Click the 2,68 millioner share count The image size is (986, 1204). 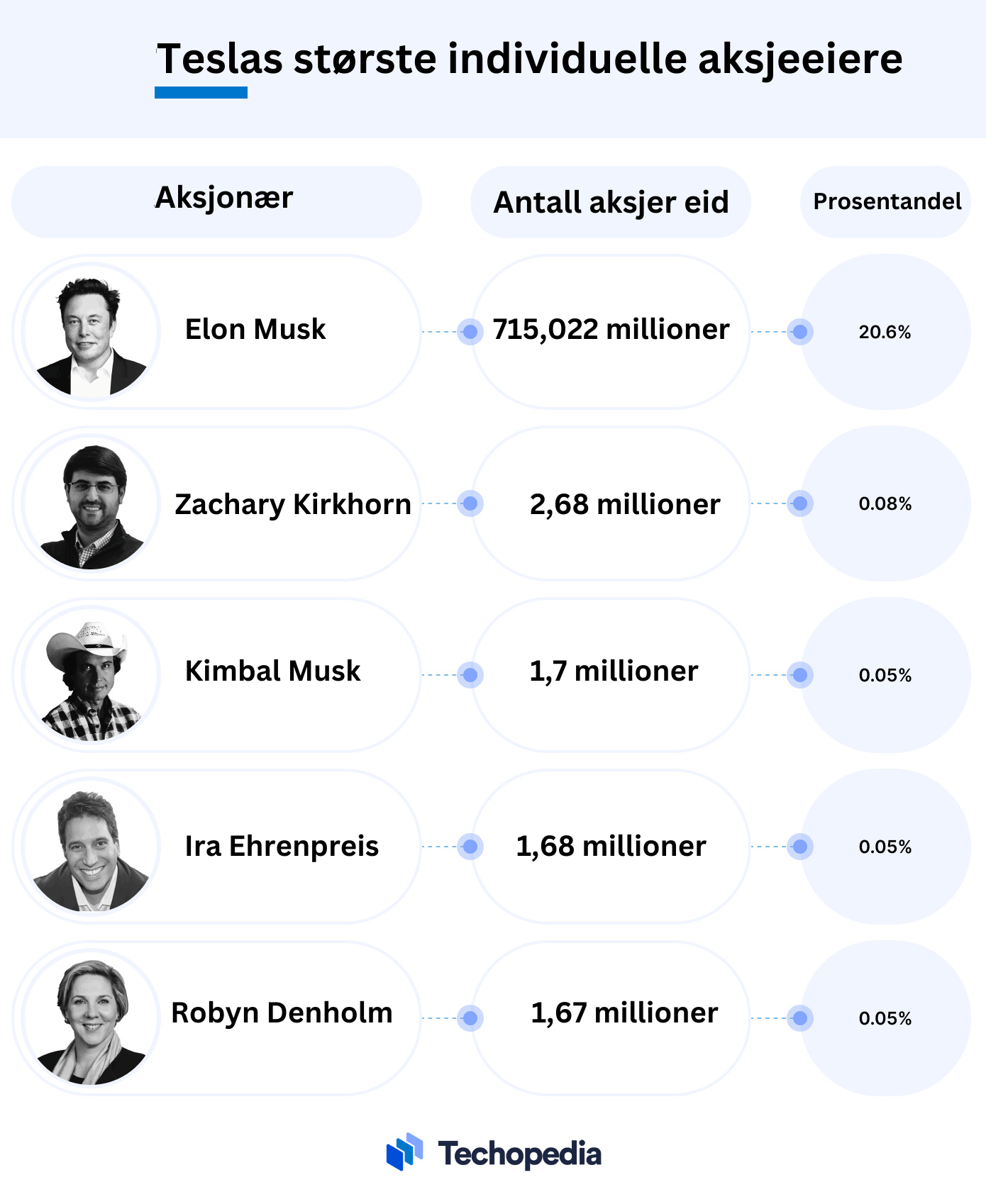pos(625,504)
